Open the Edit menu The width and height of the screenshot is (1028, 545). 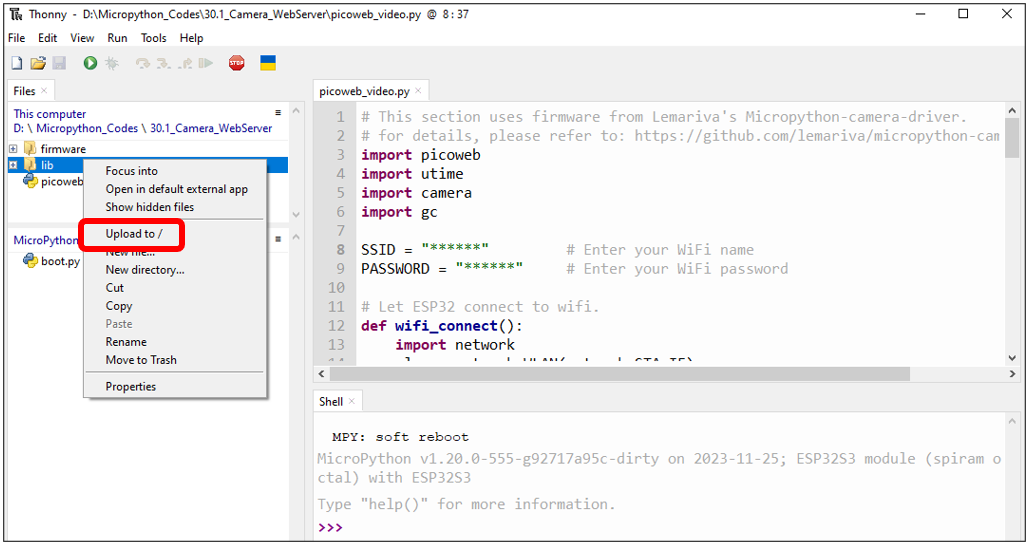coord(47,38)
